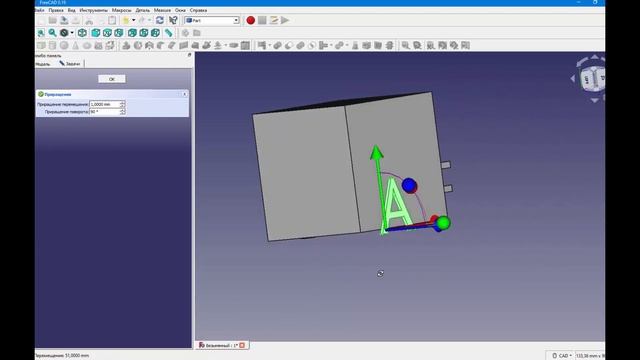Select the Extrude tool
The width and height of the screenshot is (640, 360).
click(126, 46)
